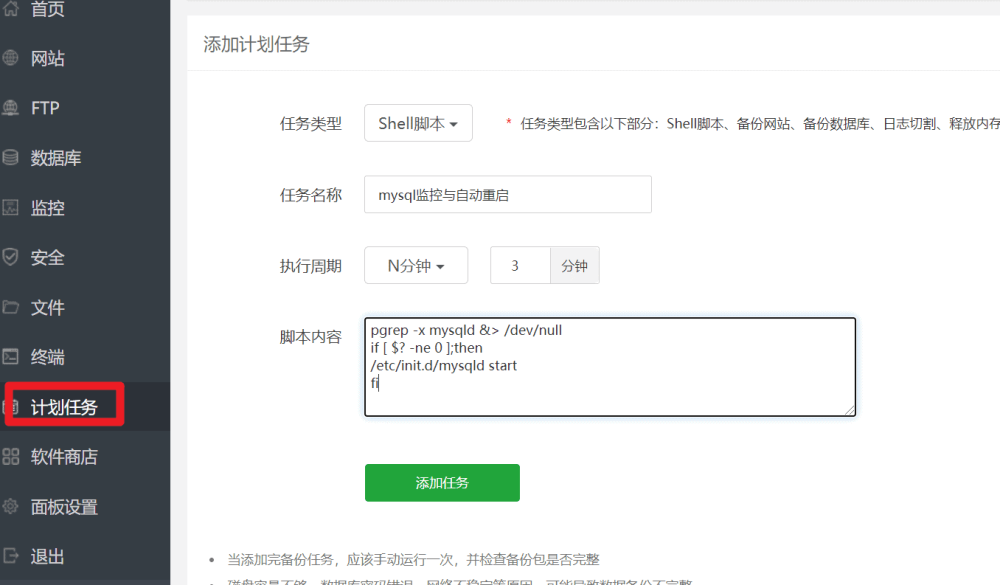Click the script line "/etc/init.d/mysqld start"
Viewport: 1000px width, 585px height.
pos(444,366)
